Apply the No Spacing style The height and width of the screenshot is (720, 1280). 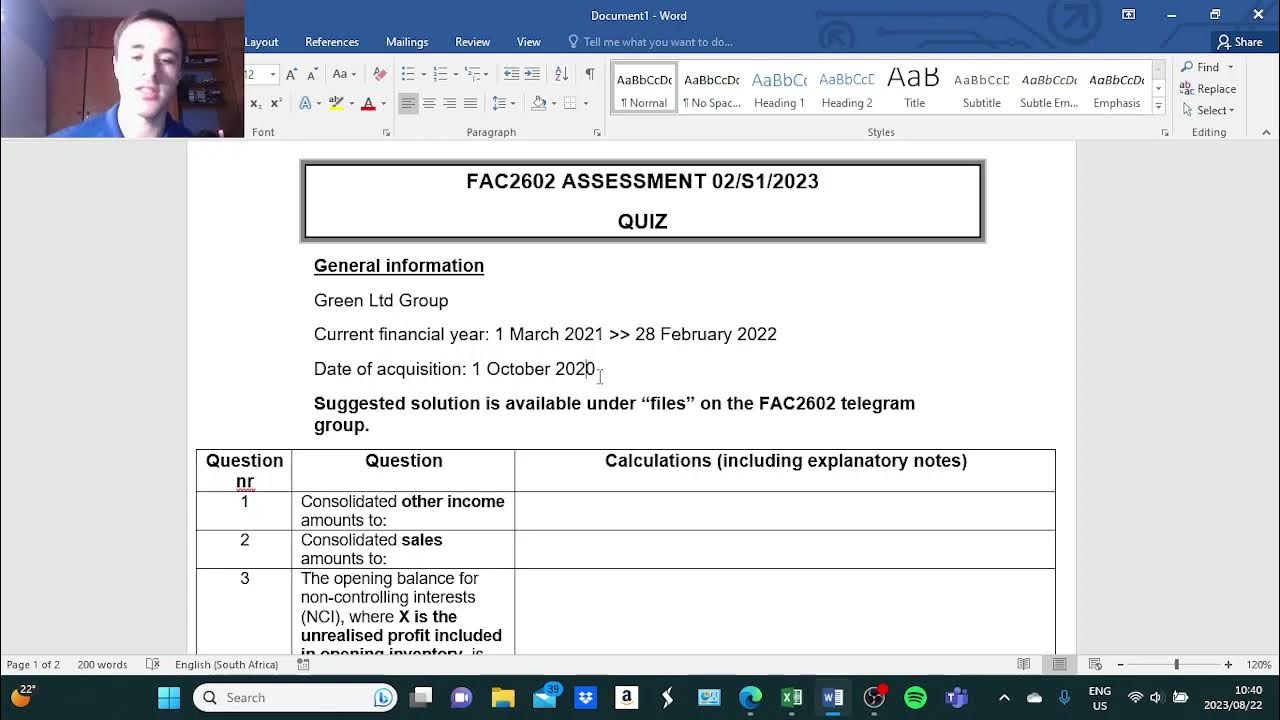pyautogui.click(x=711, y=88)
